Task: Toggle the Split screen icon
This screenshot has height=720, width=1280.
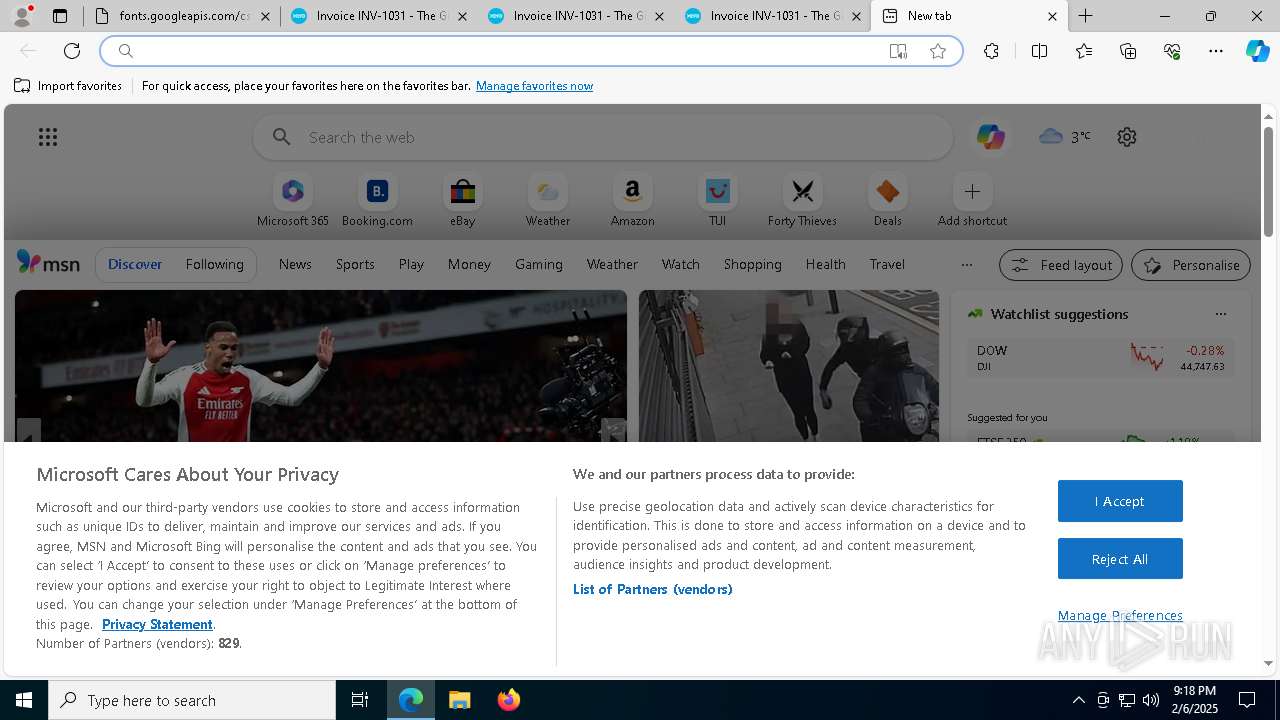Action: point(1039,51)
